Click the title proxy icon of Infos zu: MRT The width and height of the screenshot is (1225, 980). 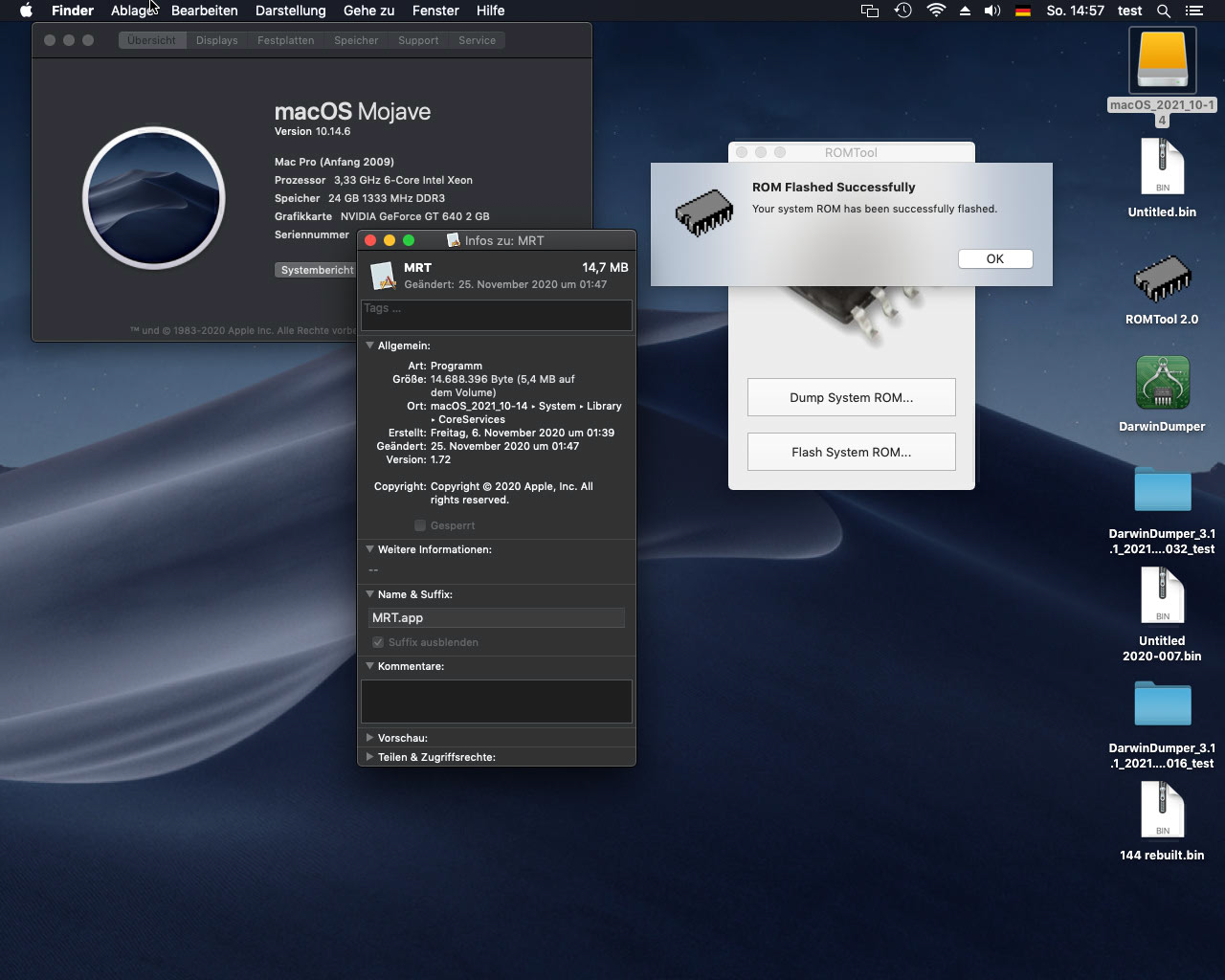pyautogui.click(x=454, y=240)
